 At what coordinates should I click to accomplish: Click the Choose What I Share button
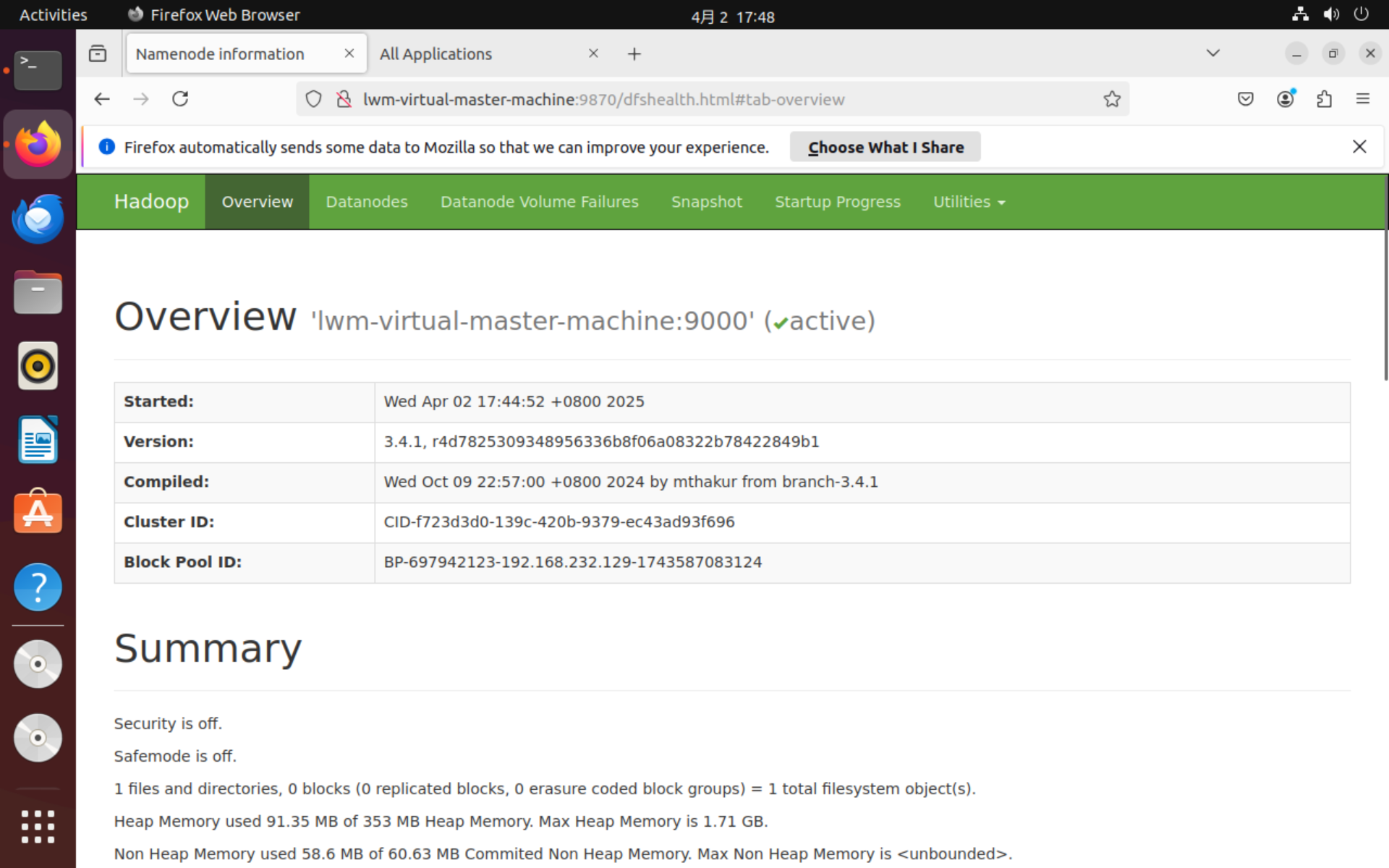coord(885,147)
